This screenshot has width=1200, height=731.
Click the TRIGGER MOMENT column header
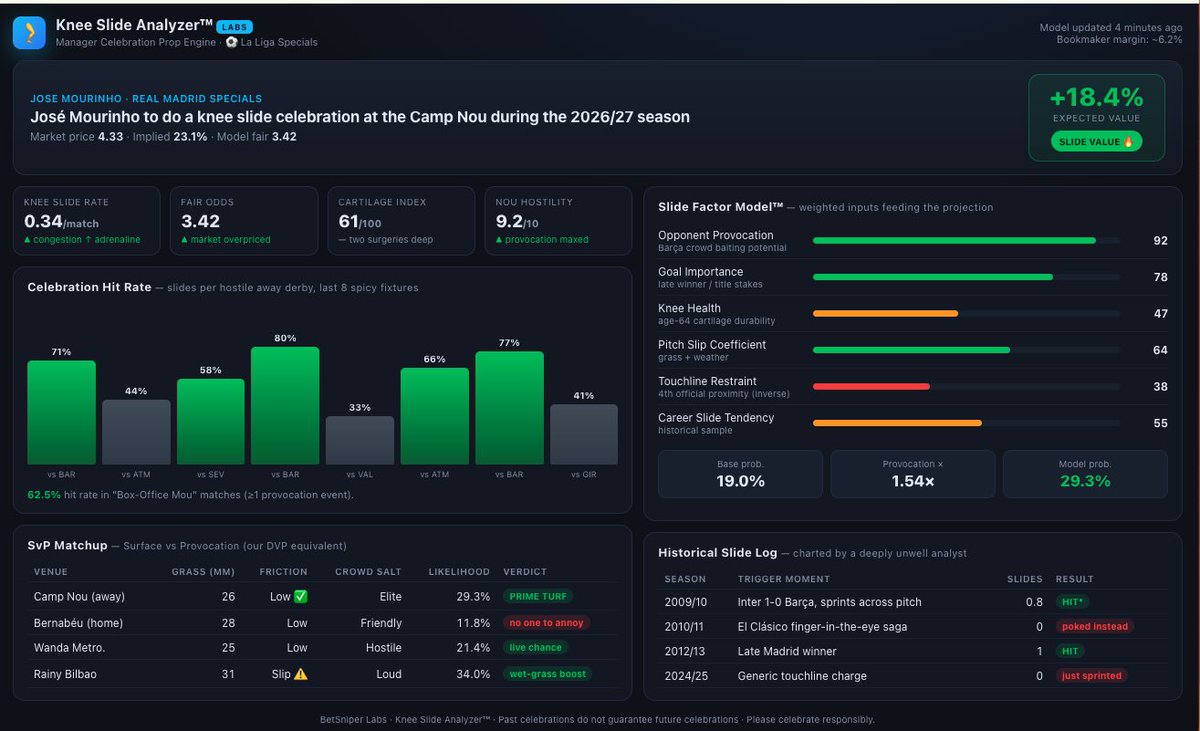pyautogui.click(x=784, y=579)
